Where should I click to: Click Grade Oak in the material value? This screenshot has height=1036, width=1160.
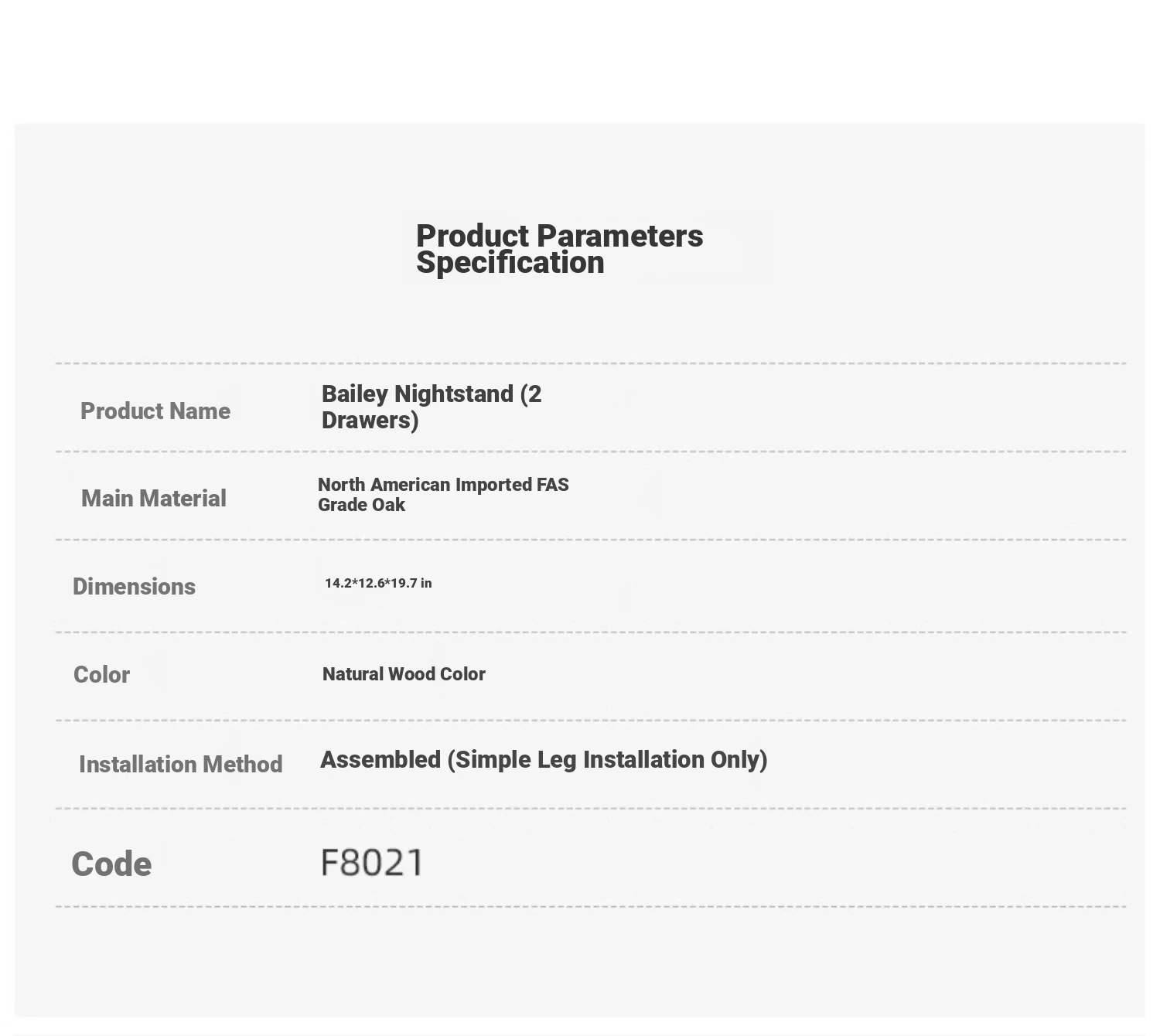click(x=361, y=505)
